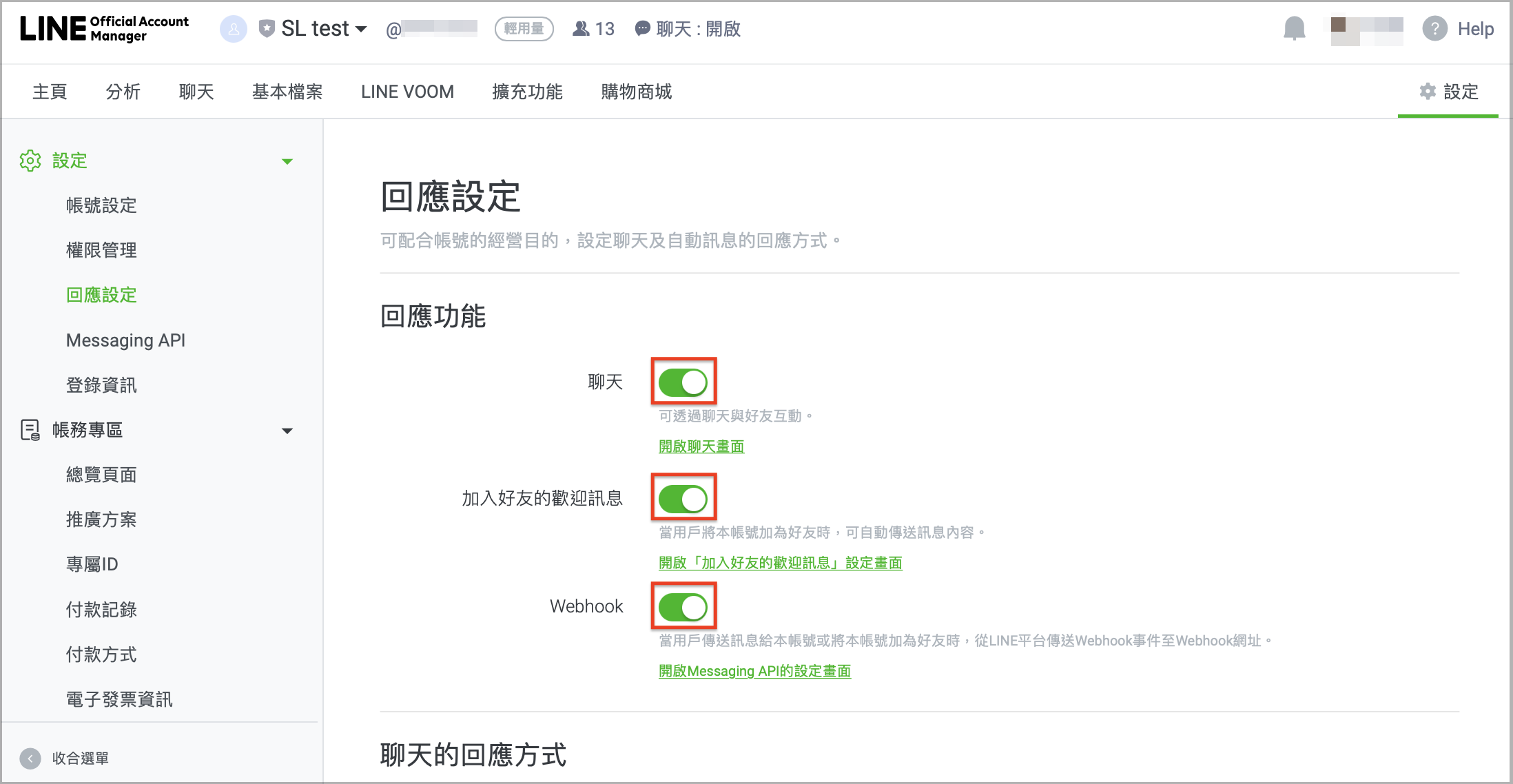The image size is (1513, 784).
Task: Open 總覽頁面 in the sidebar
Action: (x=101, y=475)
